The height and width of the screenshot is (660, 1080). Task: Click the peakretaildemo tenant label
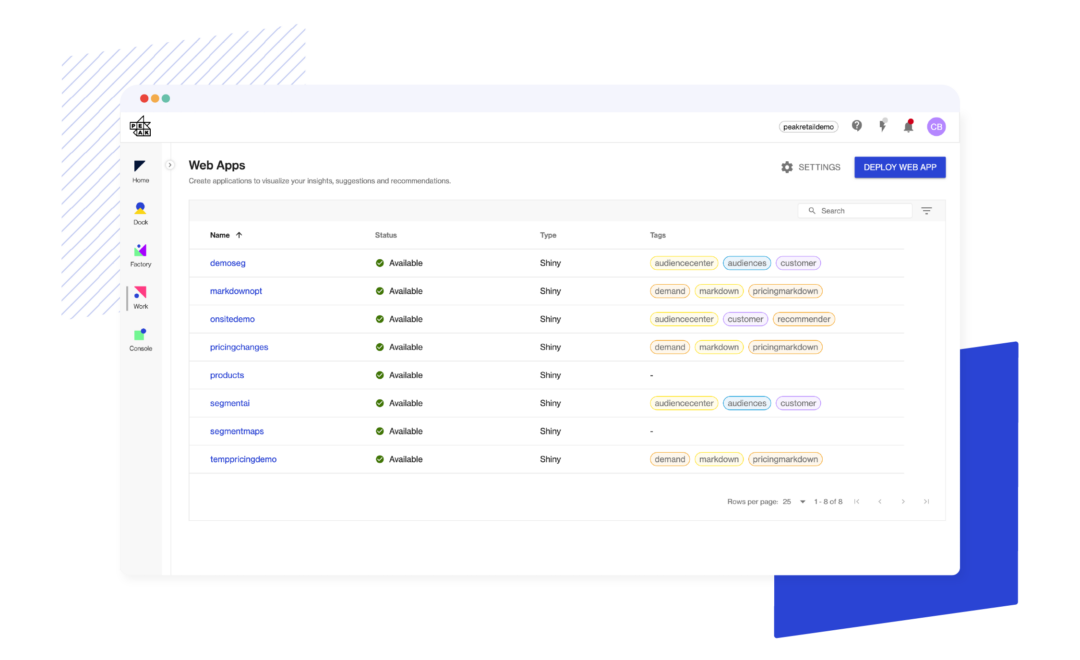pos(808,127)
